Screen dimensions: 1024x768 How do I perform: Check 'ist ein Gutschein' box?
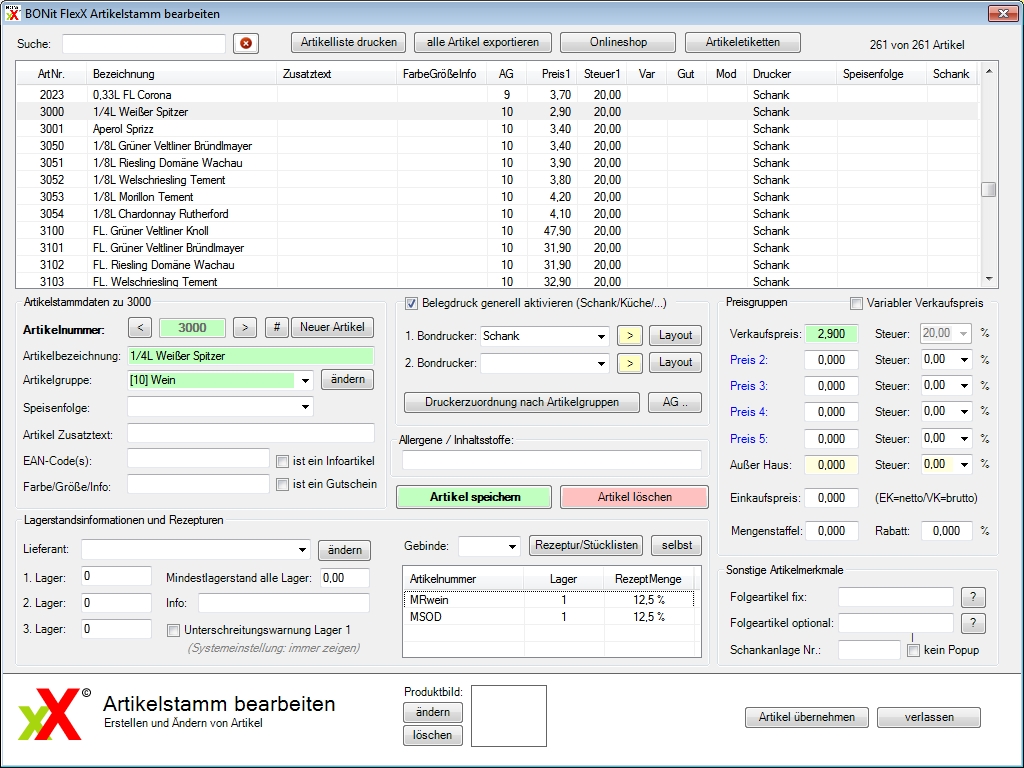coord(282,485)
